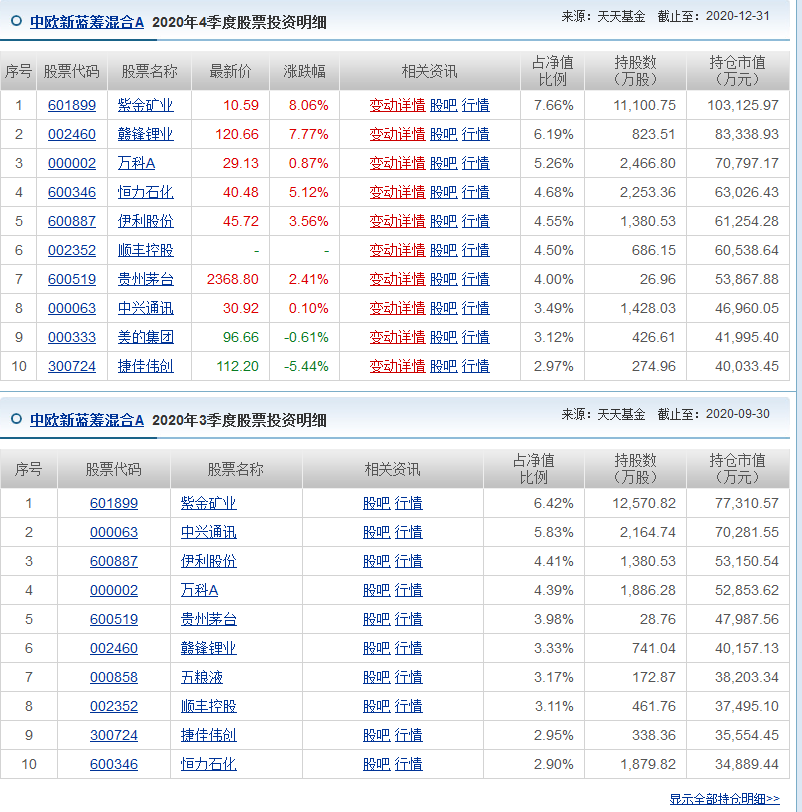Open stock code 000858
The height and width of the screenshot is (812, 802).
click(114, 677)
